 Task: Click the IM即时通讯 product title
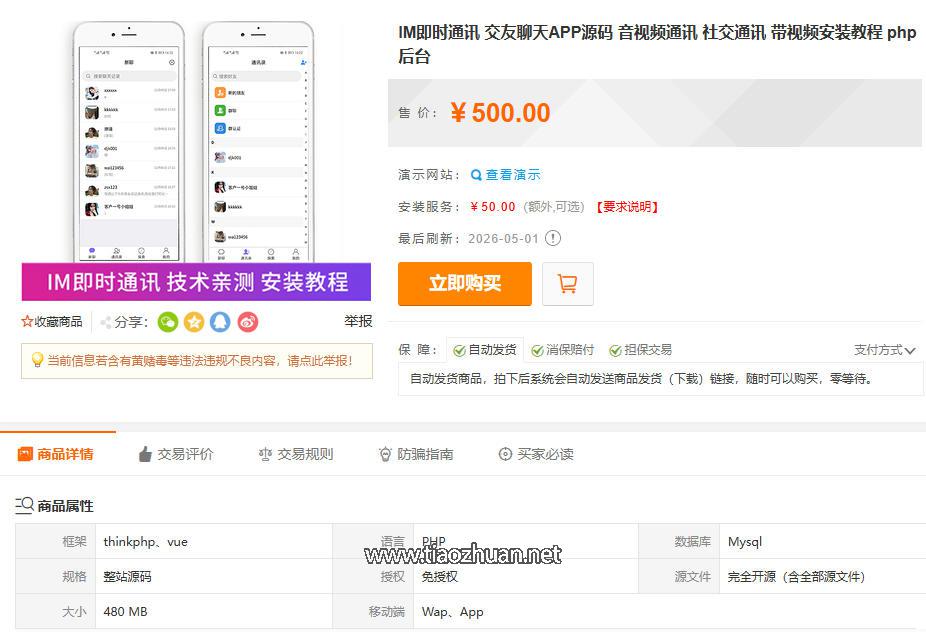tap(657, 44)
